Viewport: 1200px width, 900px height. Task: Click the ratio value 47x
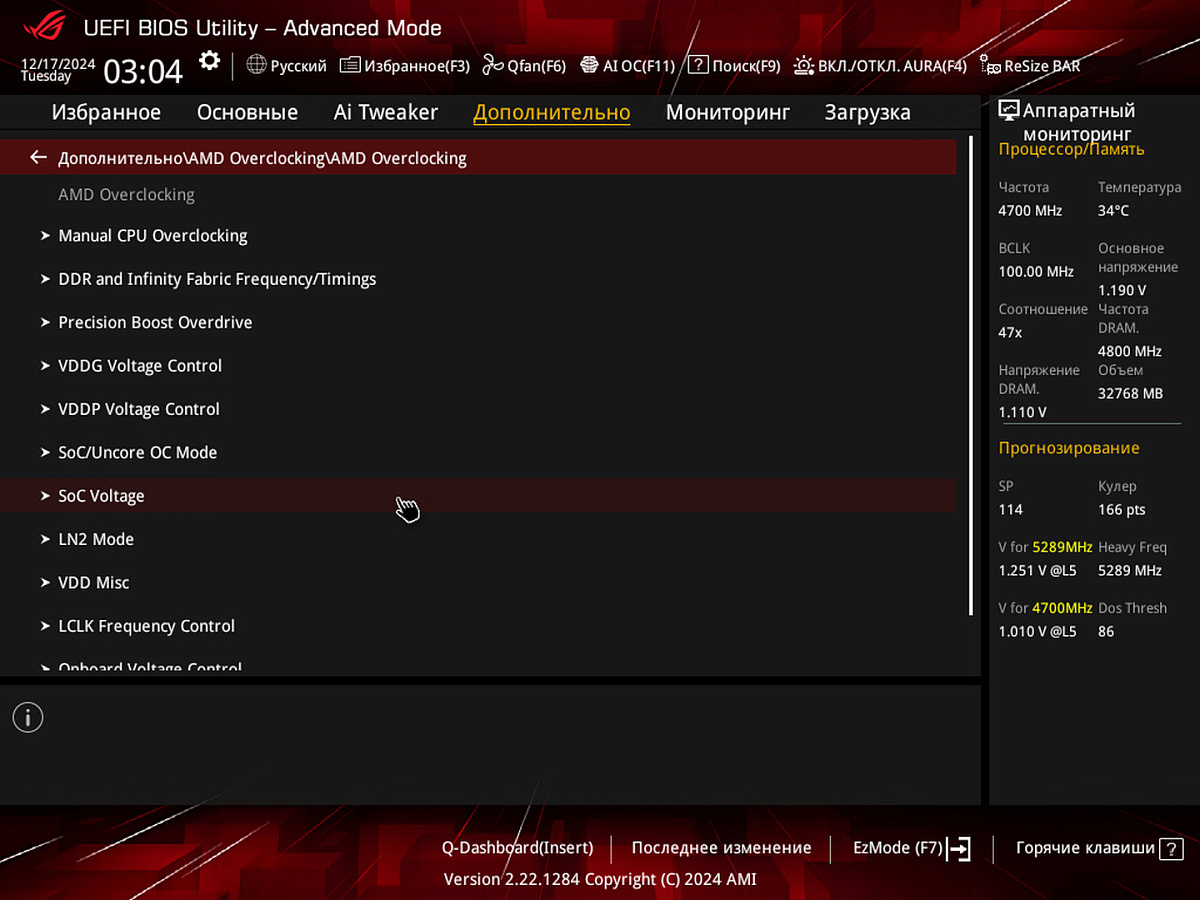pyautogui.click(x=1011, y=332)
